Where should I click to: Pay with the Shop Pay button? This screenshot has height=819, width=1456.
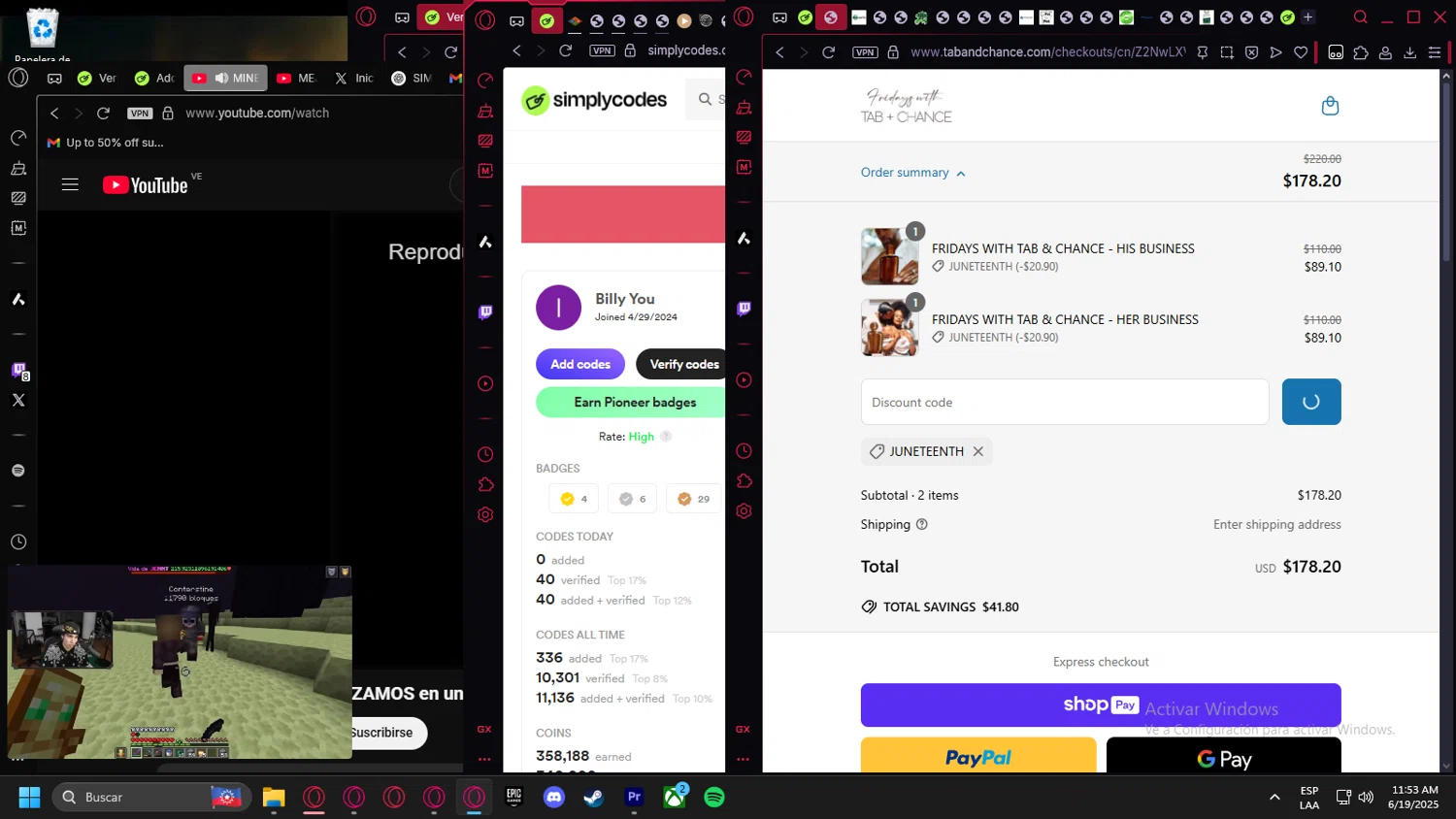tap(1101, 705)
